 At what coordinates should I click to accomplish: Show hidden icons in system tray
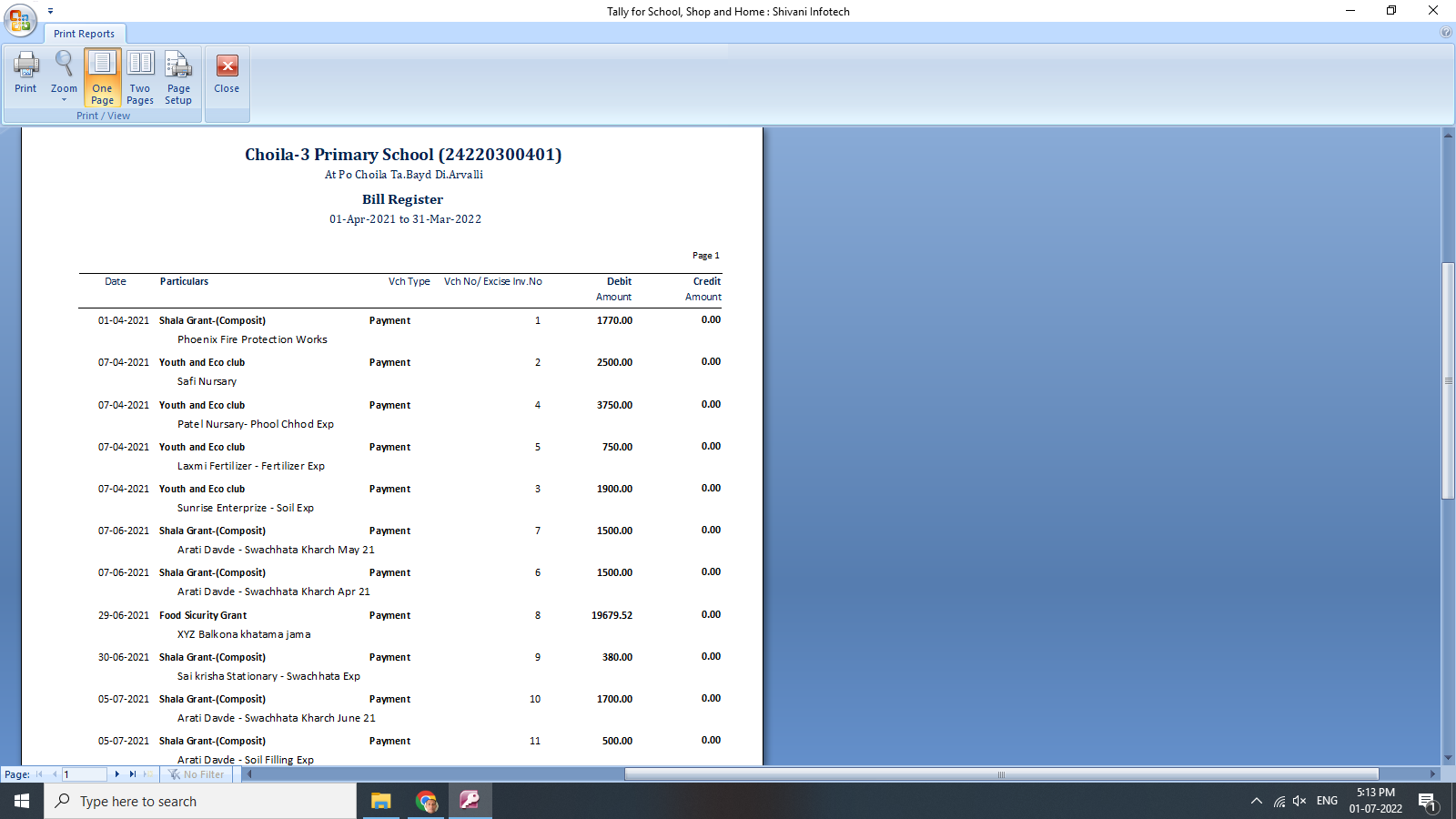[1255, 801]
